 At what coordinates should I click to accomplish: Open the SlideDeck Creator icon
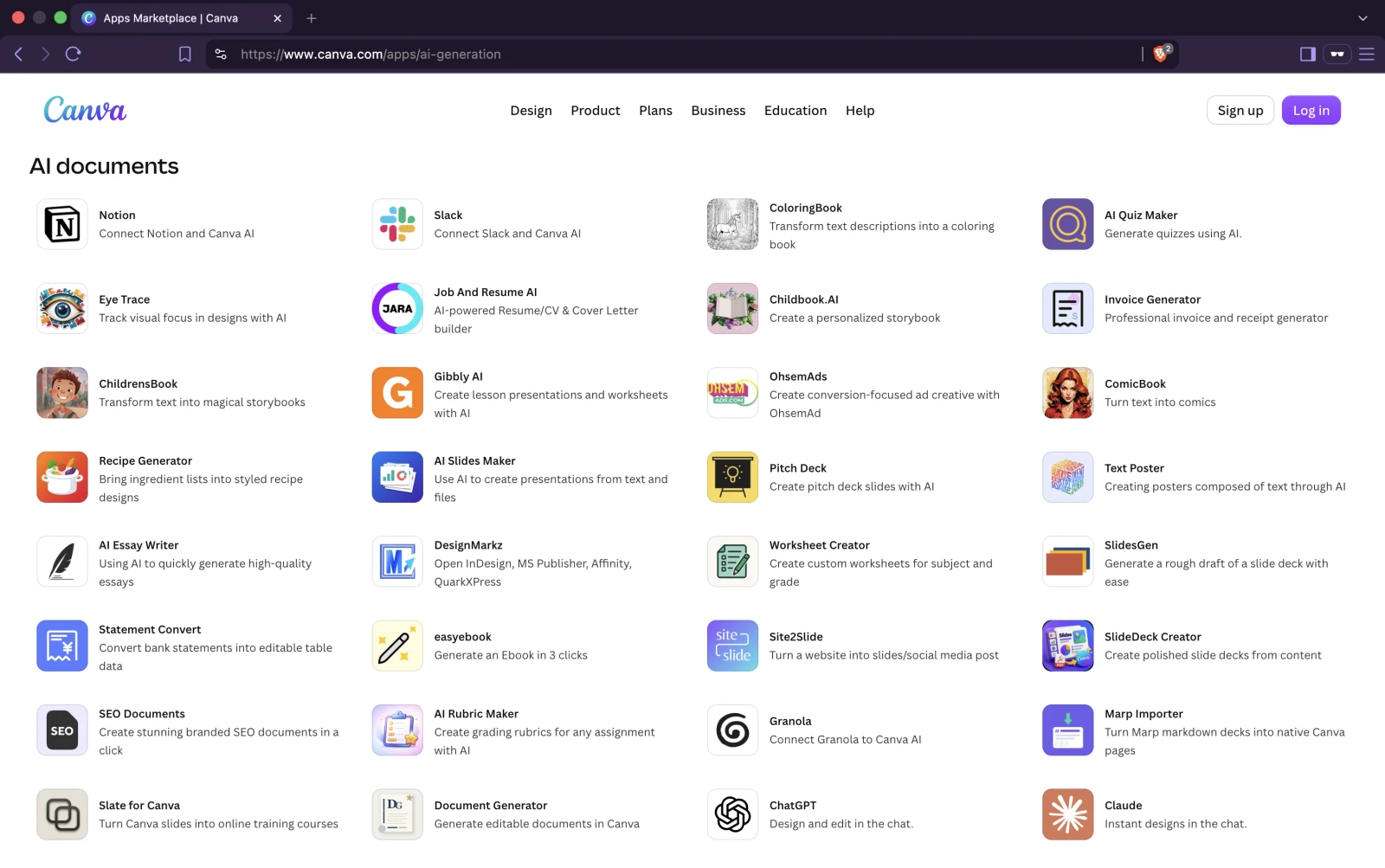point(1068,646)
